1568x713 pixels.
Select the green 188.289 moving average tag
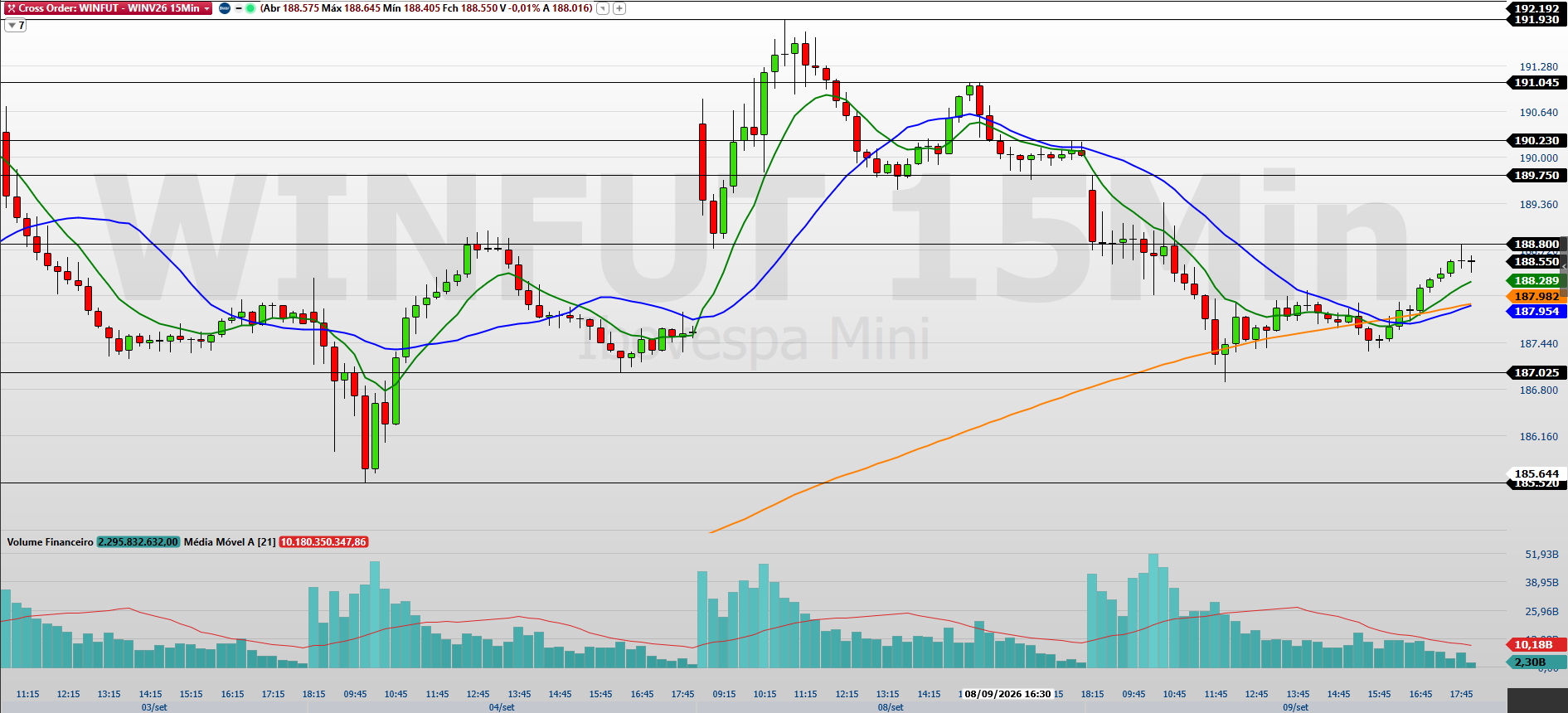point(1536,281)
